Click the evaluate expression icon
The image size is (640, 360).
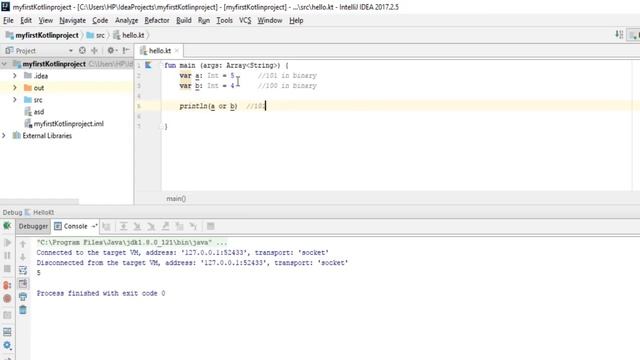(x=211, y=226)
